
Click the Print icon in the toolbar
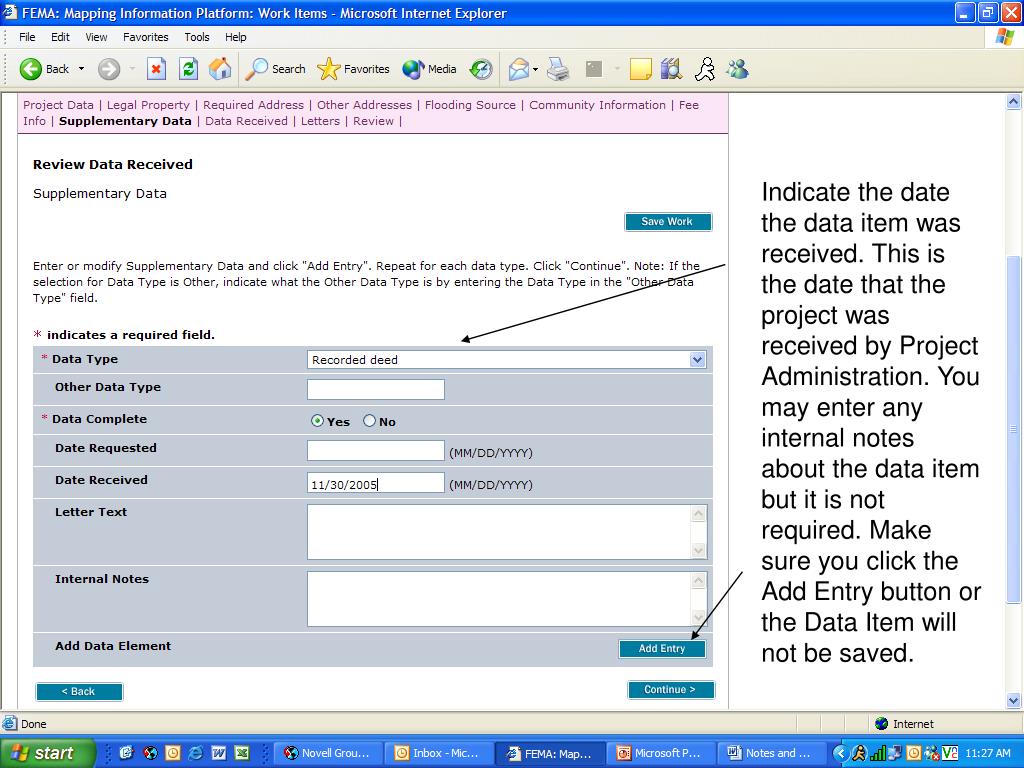coord(558,69)
